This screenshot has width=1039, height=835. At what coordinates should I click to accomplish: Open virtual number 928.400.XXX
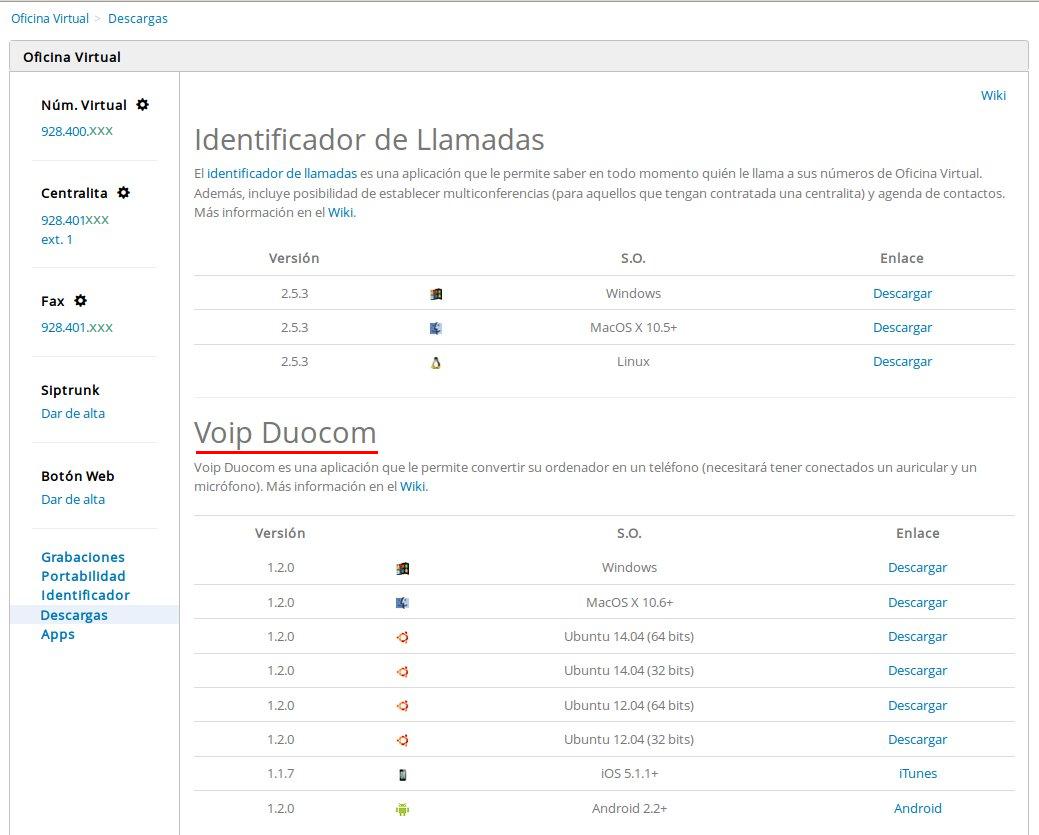tap(77, 131)
